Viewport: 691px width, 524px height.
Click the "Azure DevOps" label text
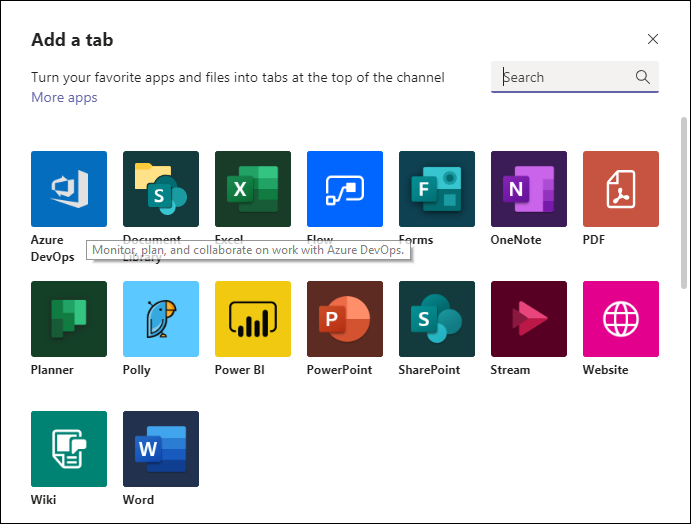tap(52, 248)
